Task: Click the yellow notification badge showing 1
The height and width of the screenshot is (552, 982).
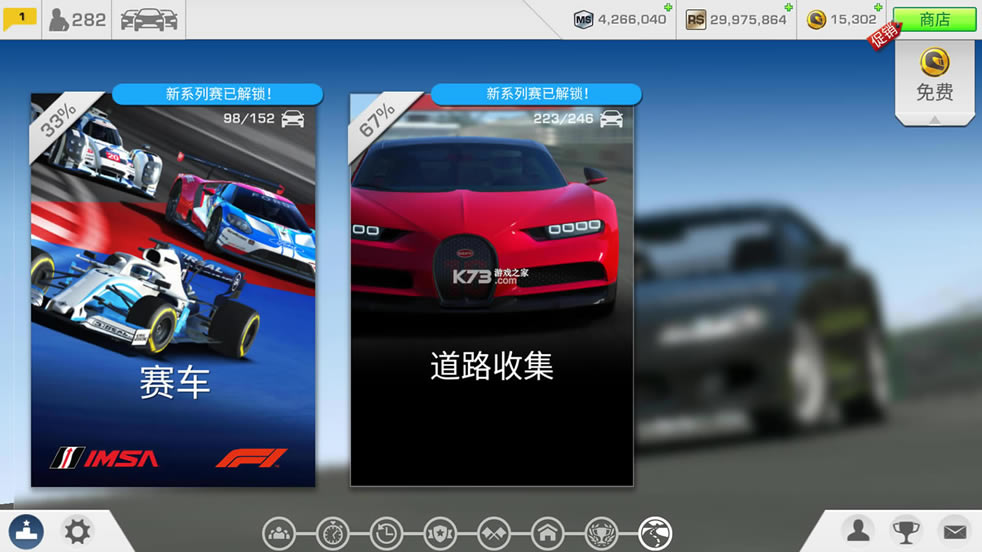Action: click(20, 18)
